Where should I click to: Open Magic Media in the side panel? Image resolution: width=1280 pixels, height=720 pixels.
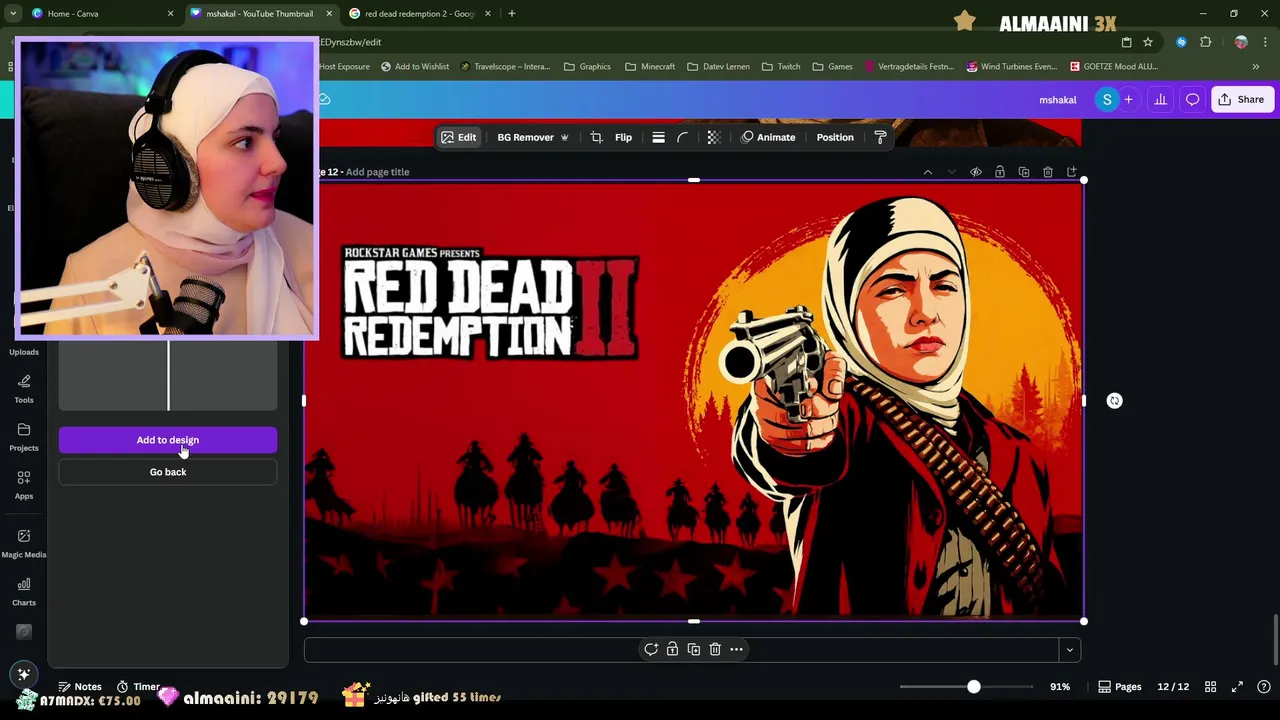[x=24, y=543]
